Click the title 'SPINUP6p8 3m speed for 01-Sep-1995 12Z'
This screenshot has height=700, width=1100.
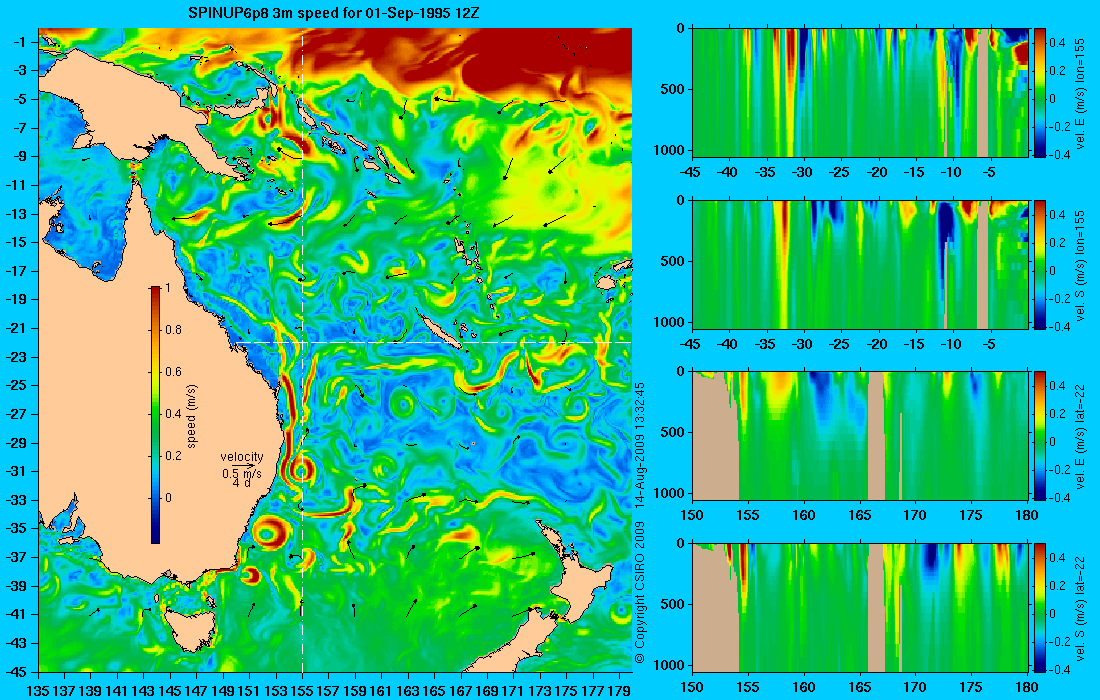coord(334,13)
